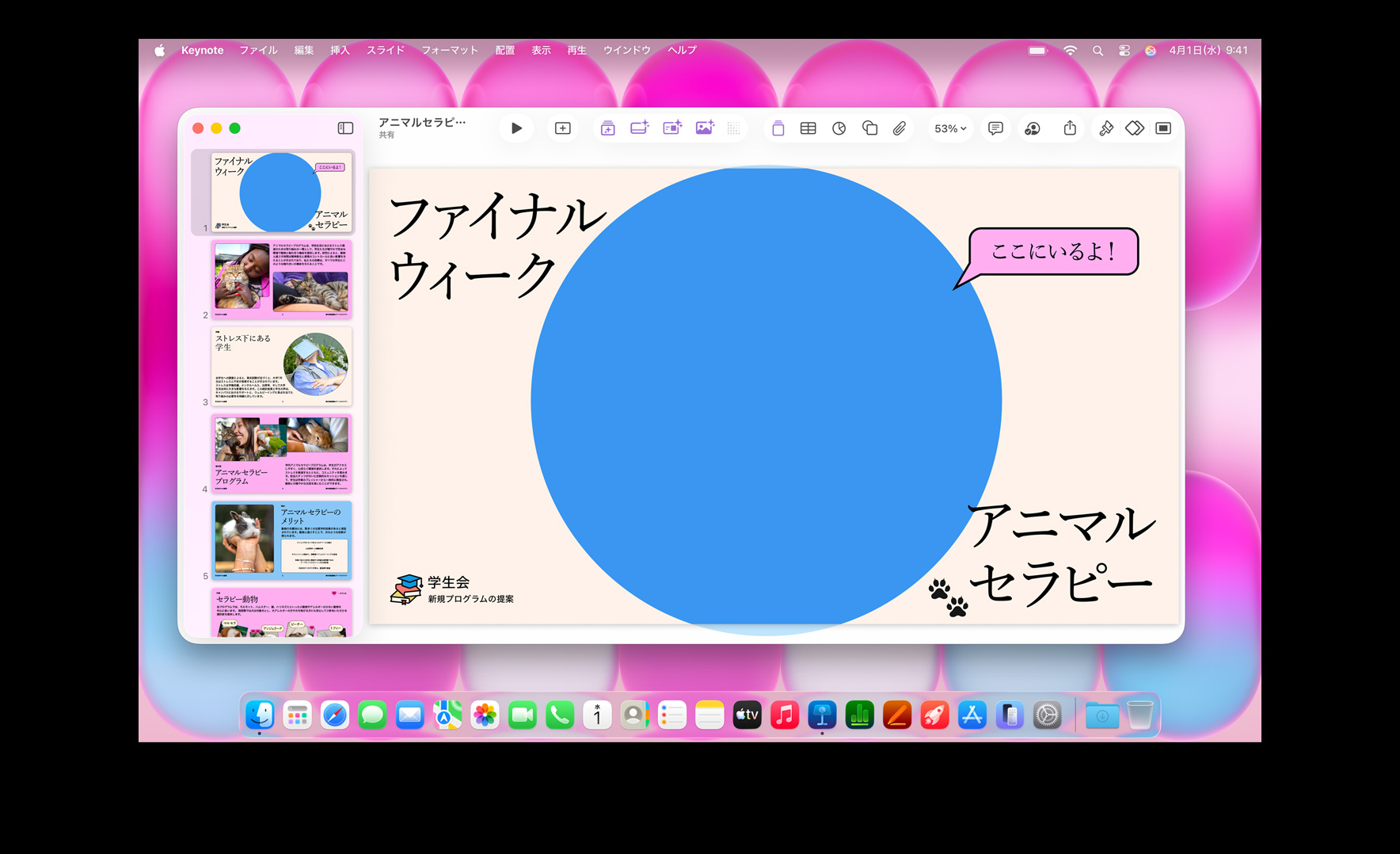Toggle the Animate inspector
1400x854 pixels.
point(1135,128)
